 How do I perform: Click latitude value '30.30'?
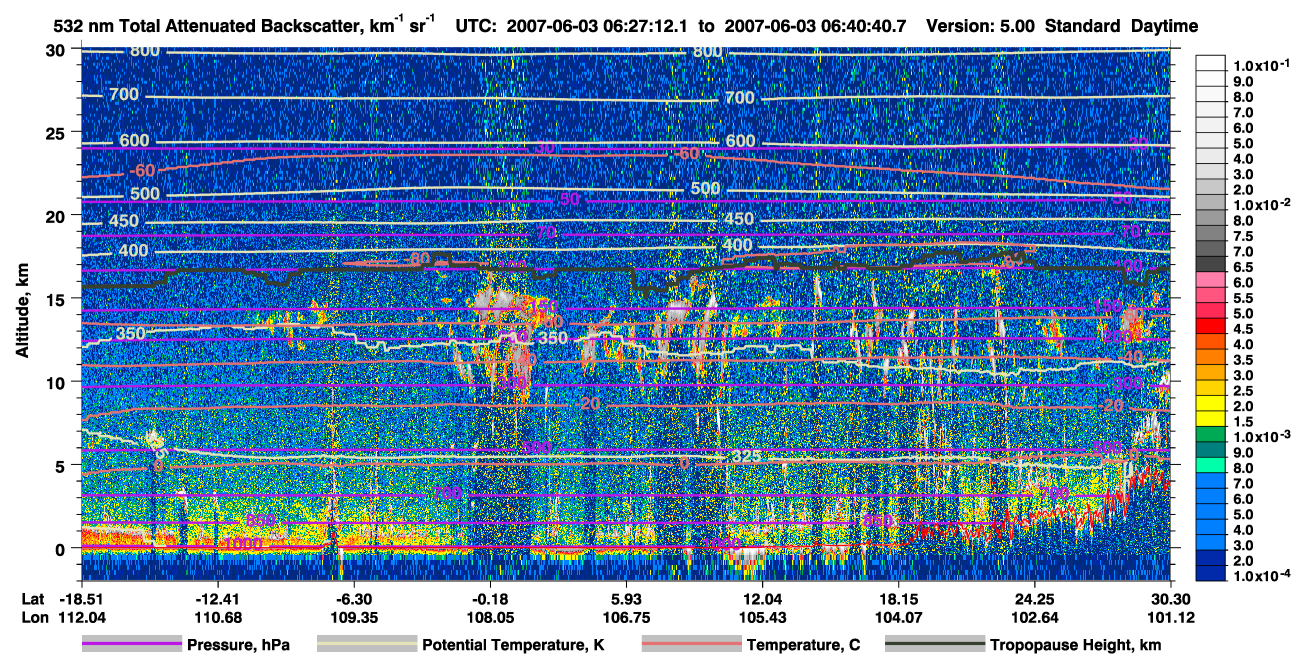click(1171, 599)
